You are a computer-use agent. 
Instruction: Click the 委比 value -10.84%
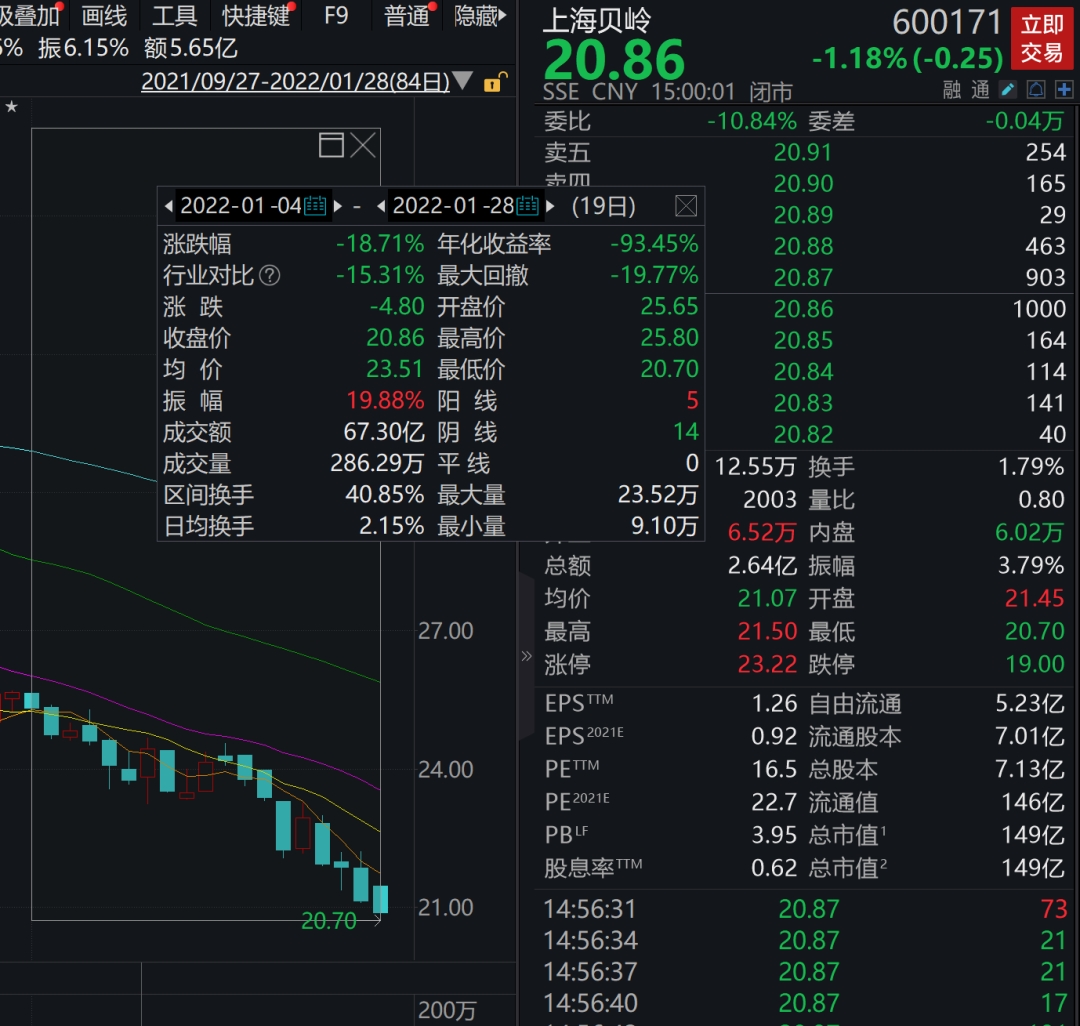pos(752,121)
